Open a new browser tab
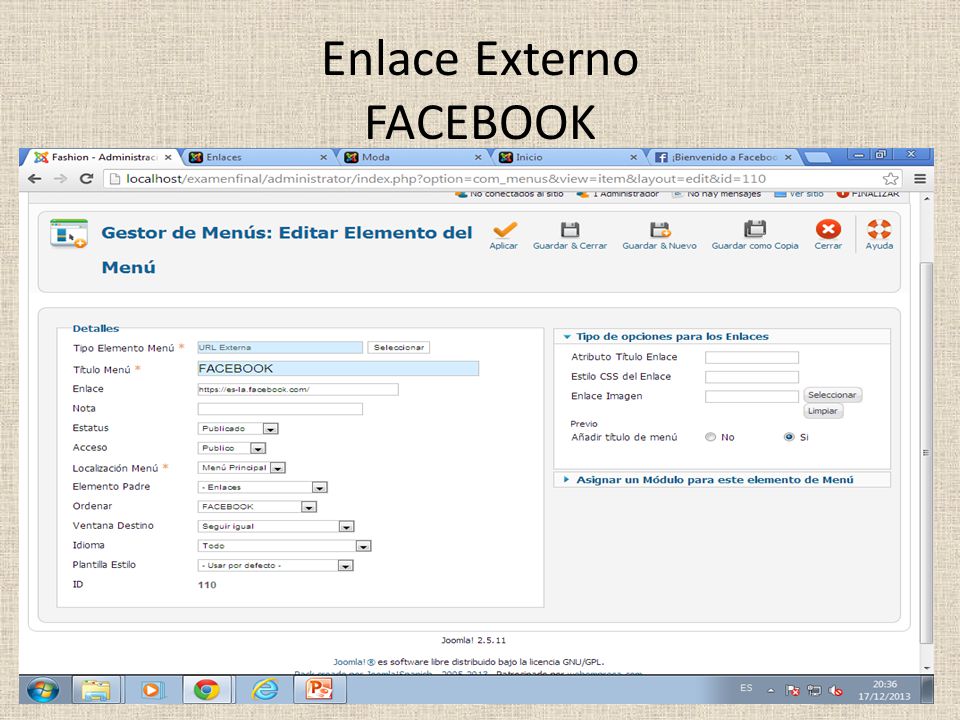This screenshot has width=960, height=720. point(817,158)
